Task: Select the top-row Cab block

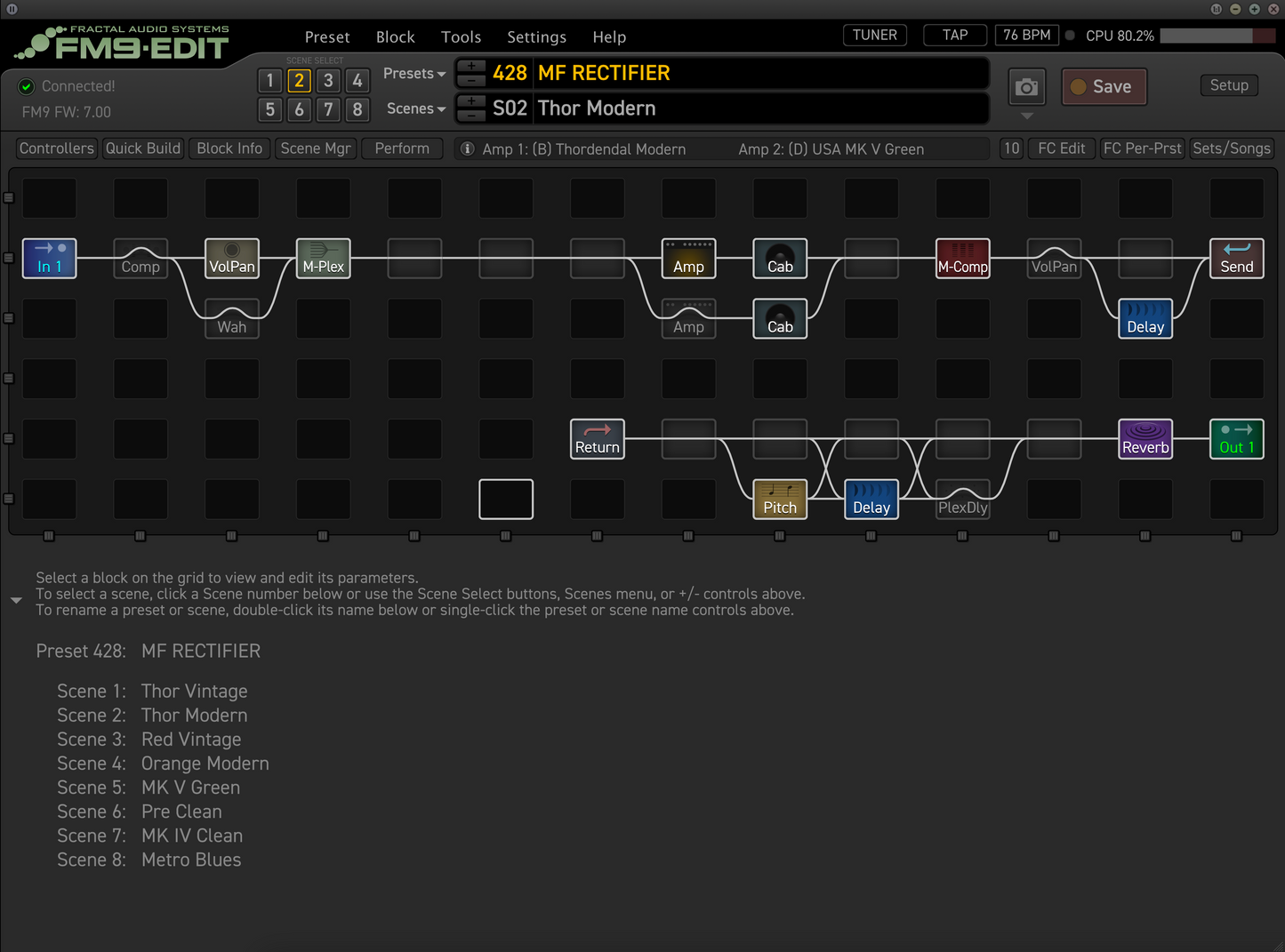Action: tap(780, 259)
